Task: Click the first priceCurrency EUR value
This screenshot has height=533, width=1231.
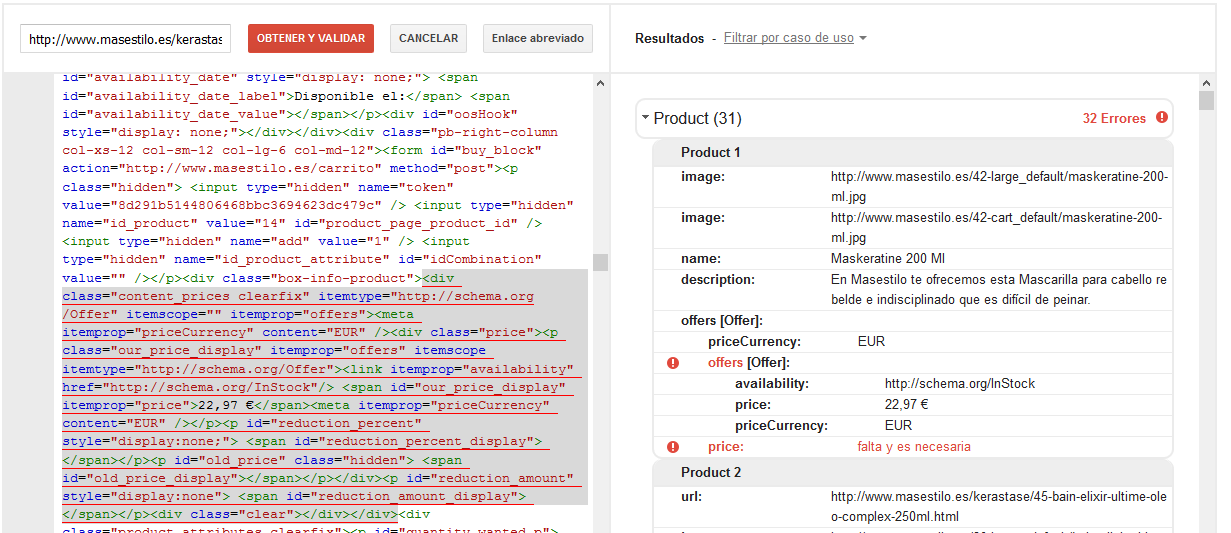Action: click(x=871, y=341)
